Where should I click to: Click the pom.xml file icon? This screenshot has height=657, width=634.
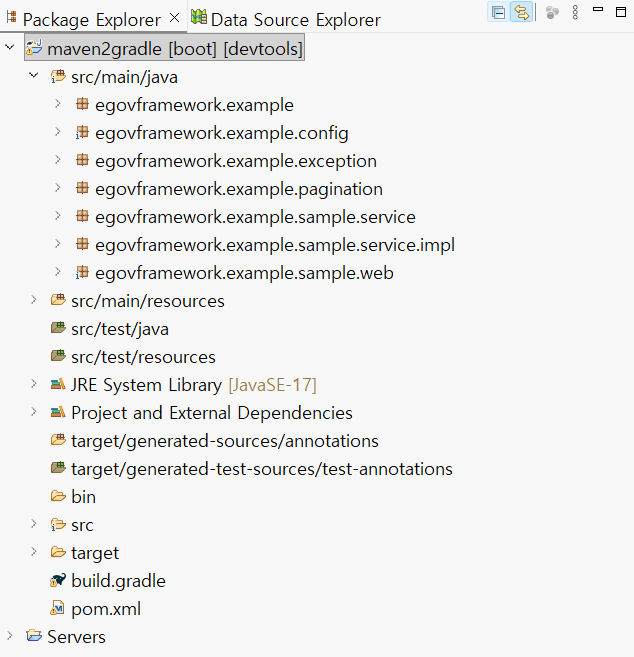[x=58, y=609]
